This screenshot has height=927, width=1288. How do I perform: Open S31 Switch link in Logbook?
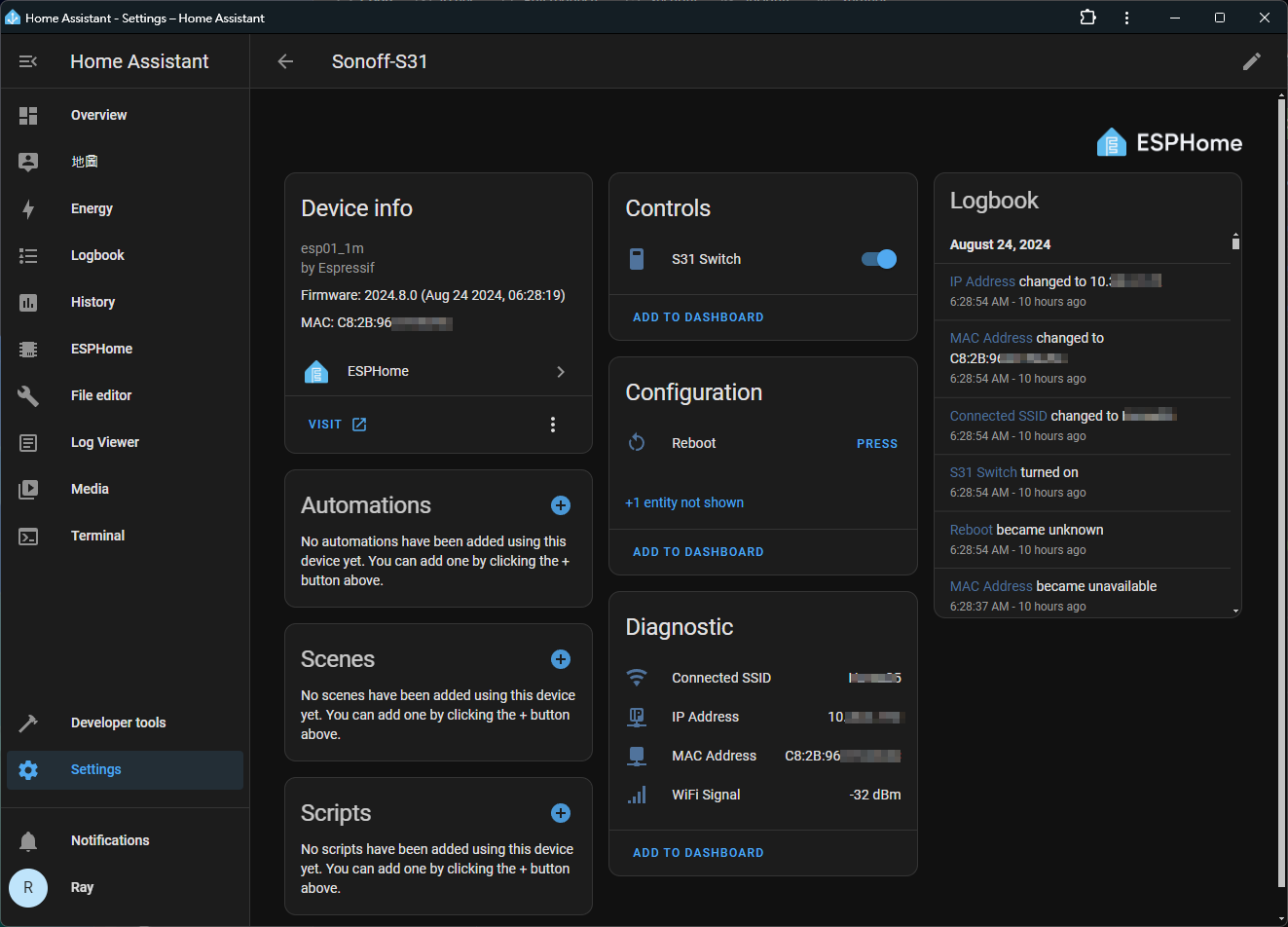point(983,472)
